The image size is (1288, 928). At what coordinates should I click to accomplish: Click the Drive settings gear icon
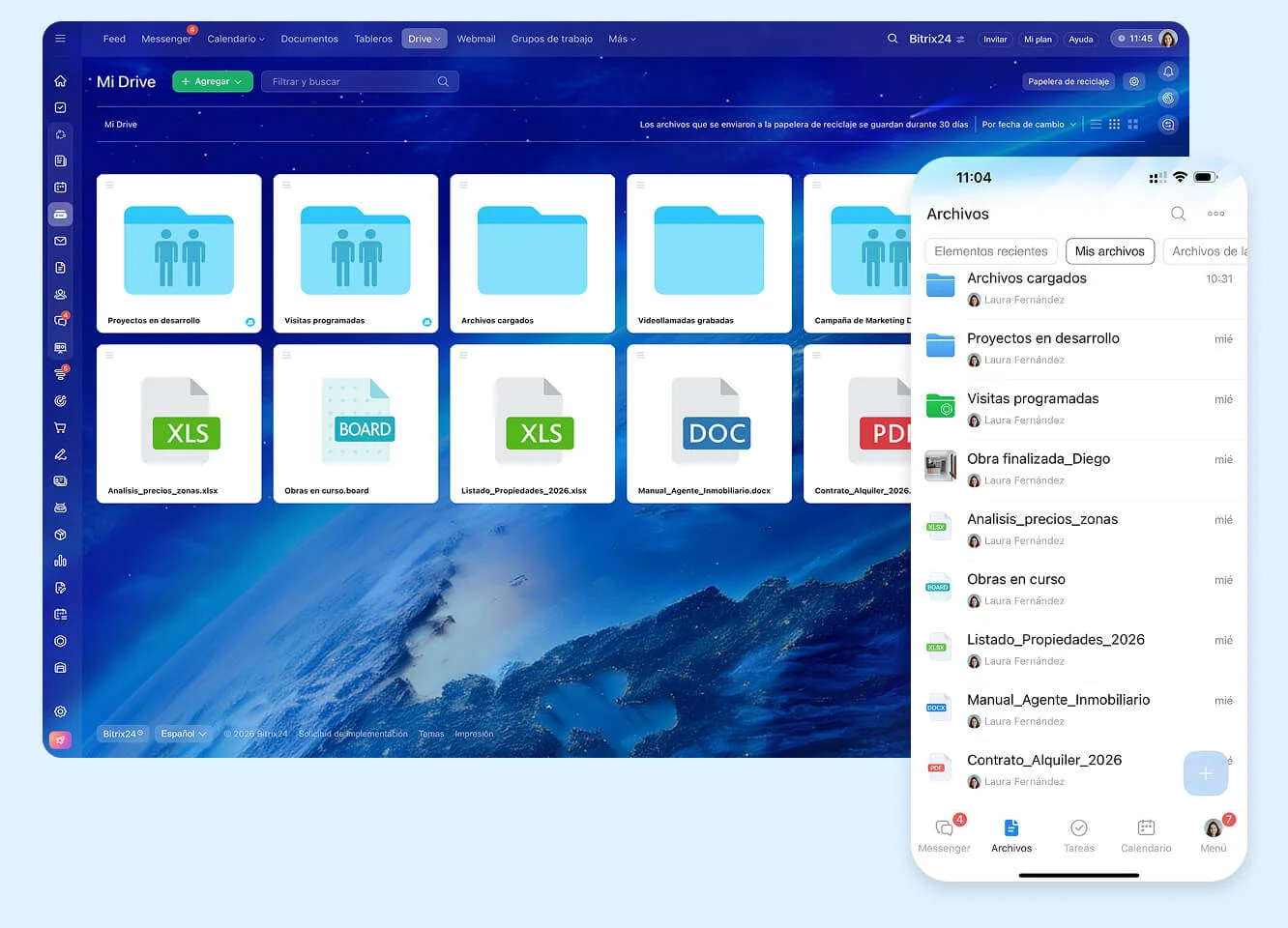coord(1134,82)
